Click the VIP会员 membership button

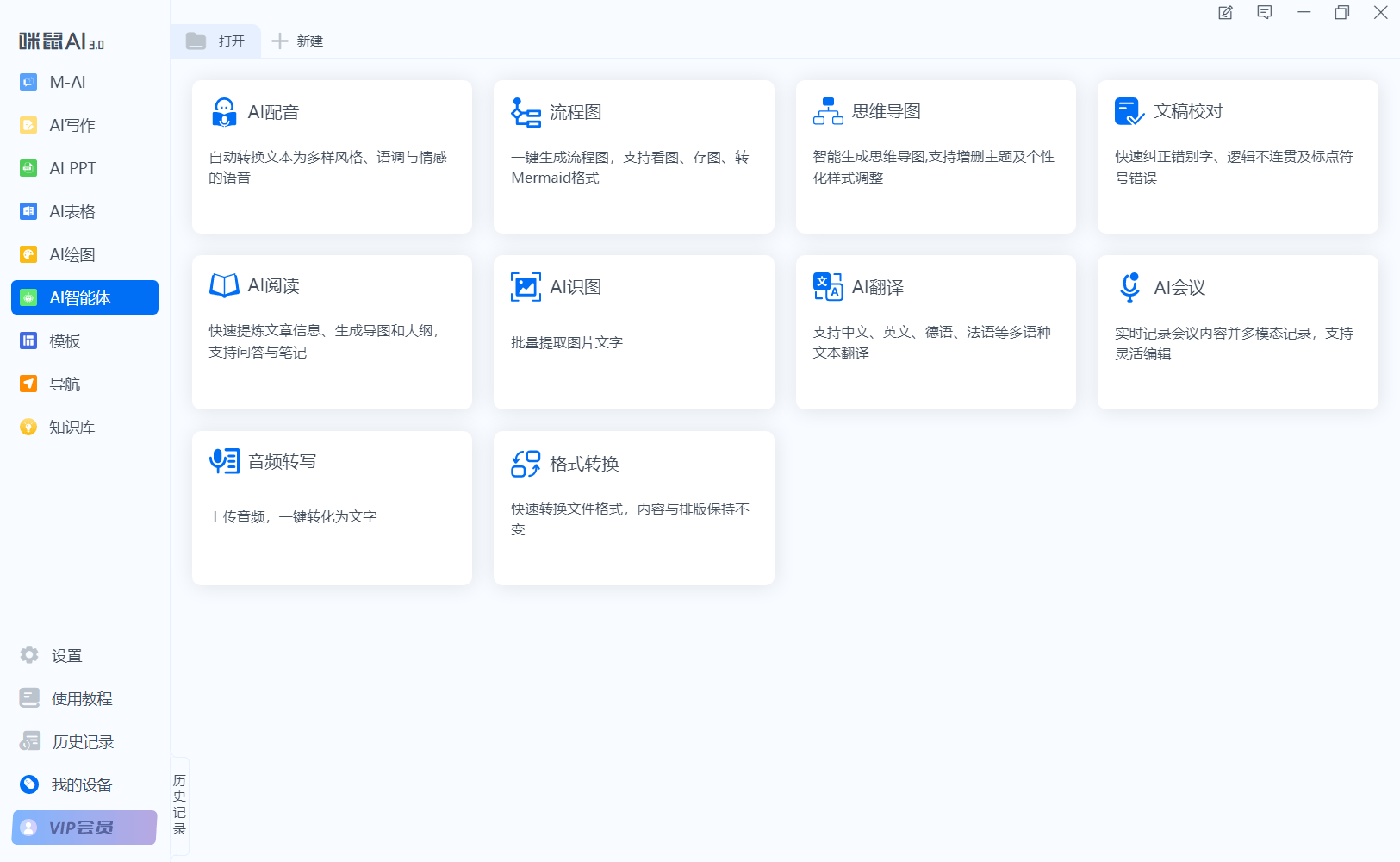[x=84, y=828]
